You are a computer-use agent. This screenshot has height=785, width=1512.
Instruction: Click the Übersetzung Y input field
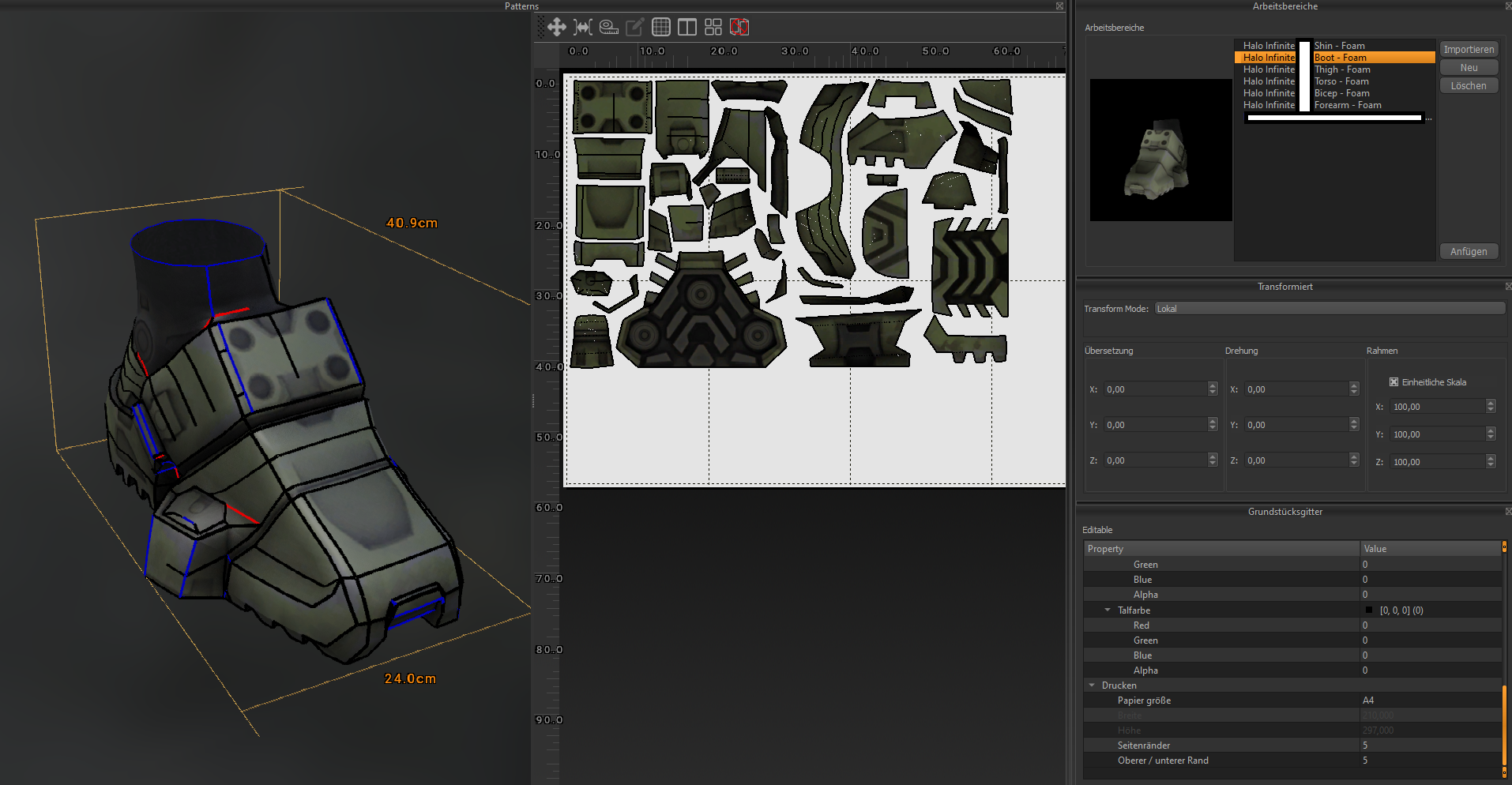click(1155, 425)
